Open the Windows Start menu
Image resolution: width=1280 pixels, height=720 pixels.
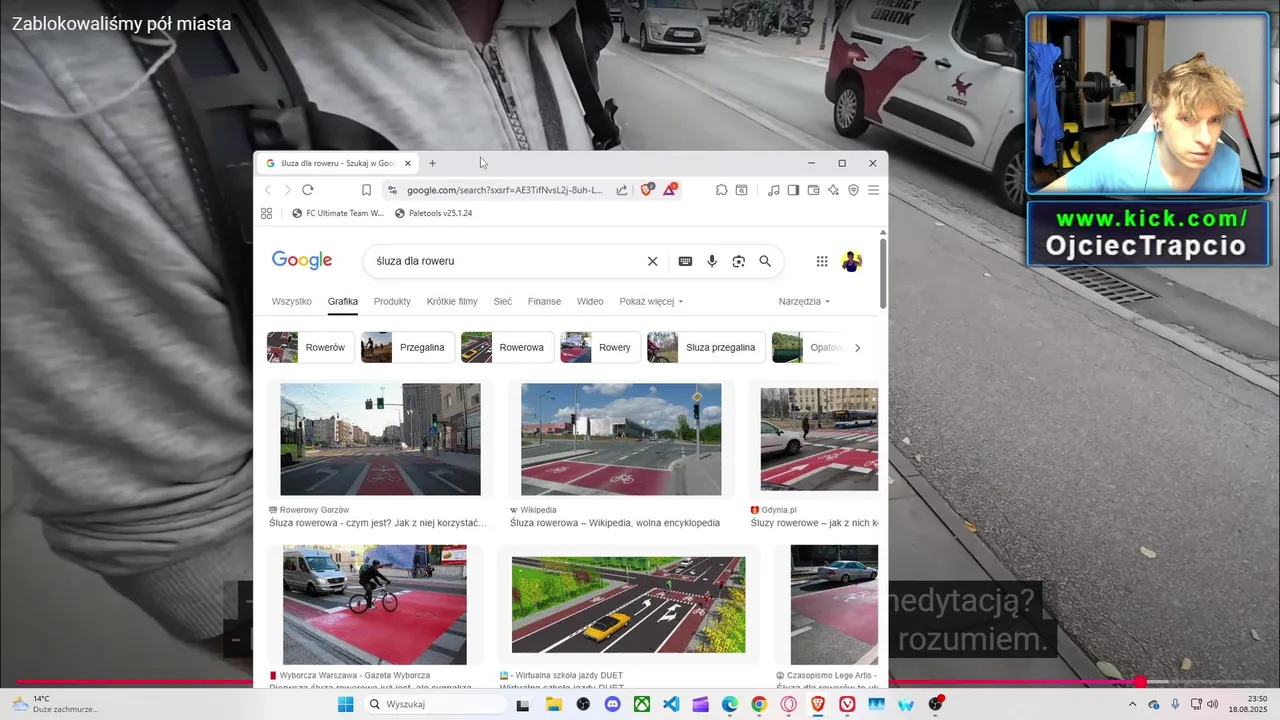(x=345, y=704)
